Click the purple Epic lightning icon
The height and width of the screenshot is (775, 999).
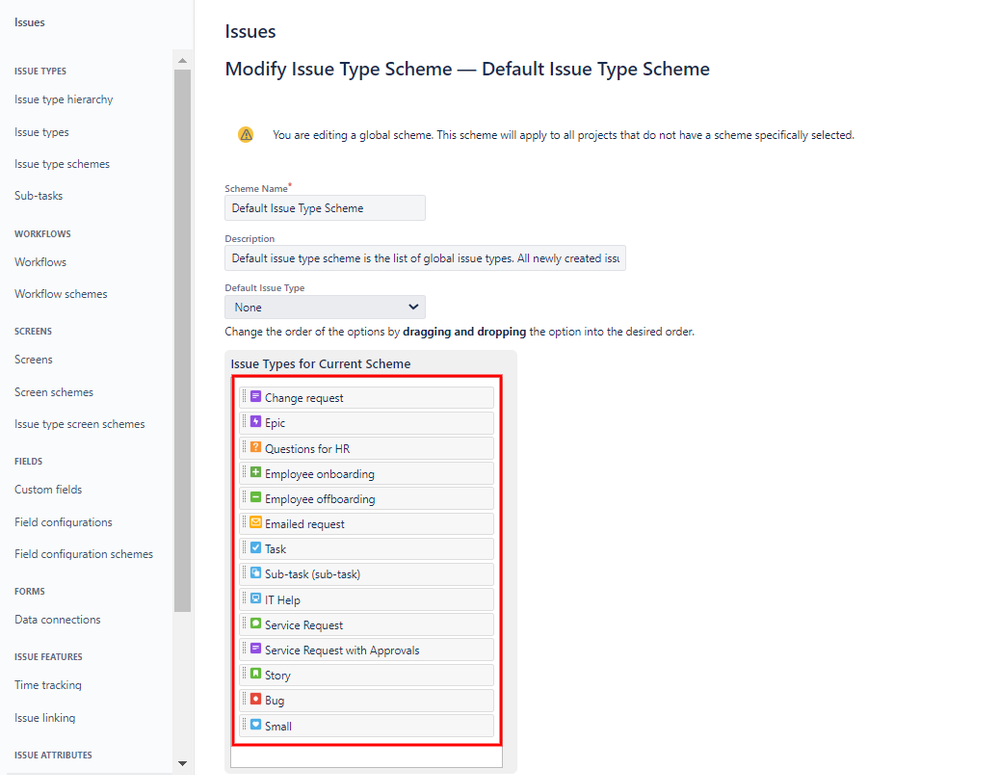coord(255,421)
